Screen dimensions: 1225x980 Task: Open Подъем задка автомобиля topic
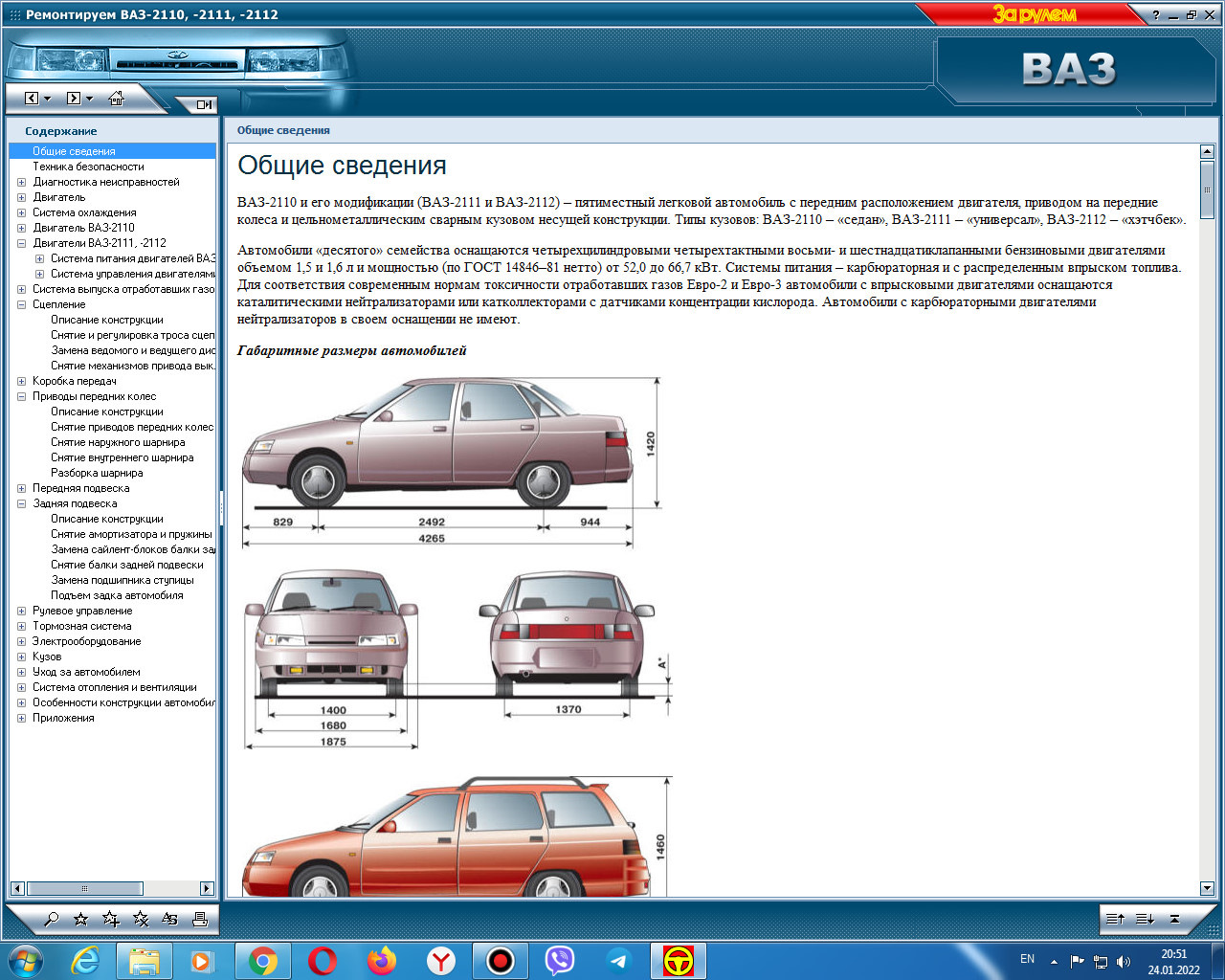[117, 595]
